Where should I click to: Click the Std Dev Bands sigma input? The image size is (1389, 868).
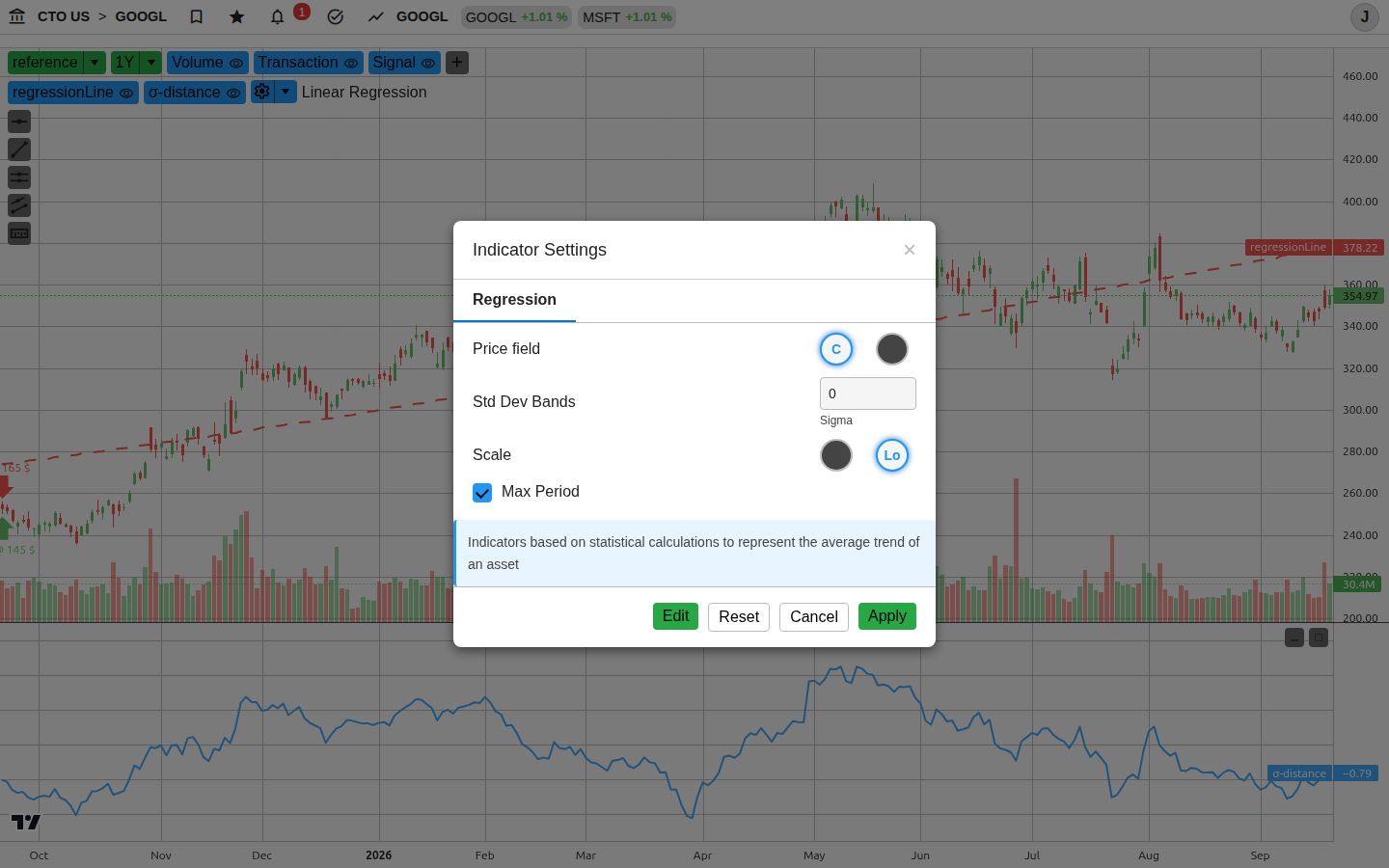[x=868, y=393]
